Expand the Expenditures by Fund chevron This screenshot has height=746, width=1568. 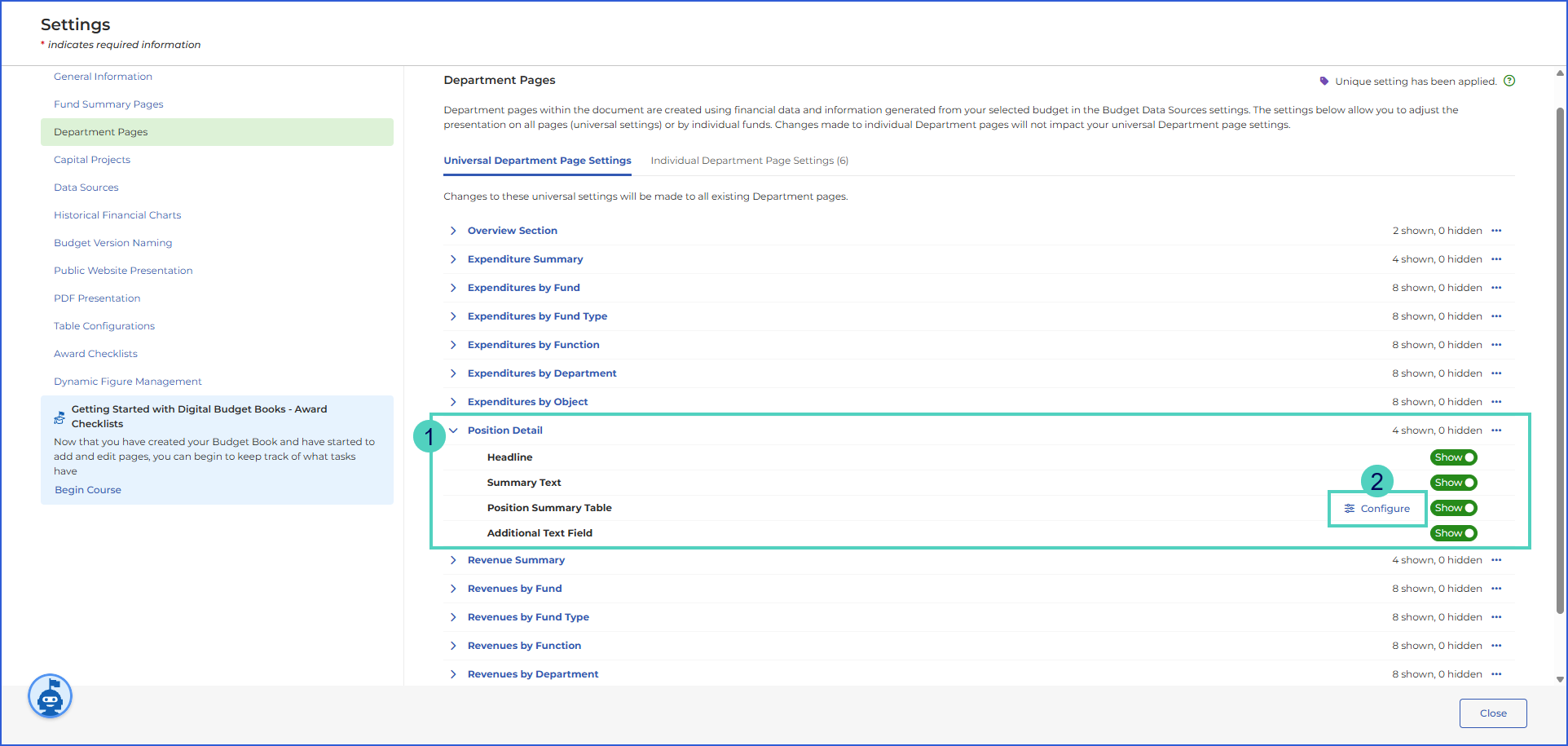click(x=453, y=288)
